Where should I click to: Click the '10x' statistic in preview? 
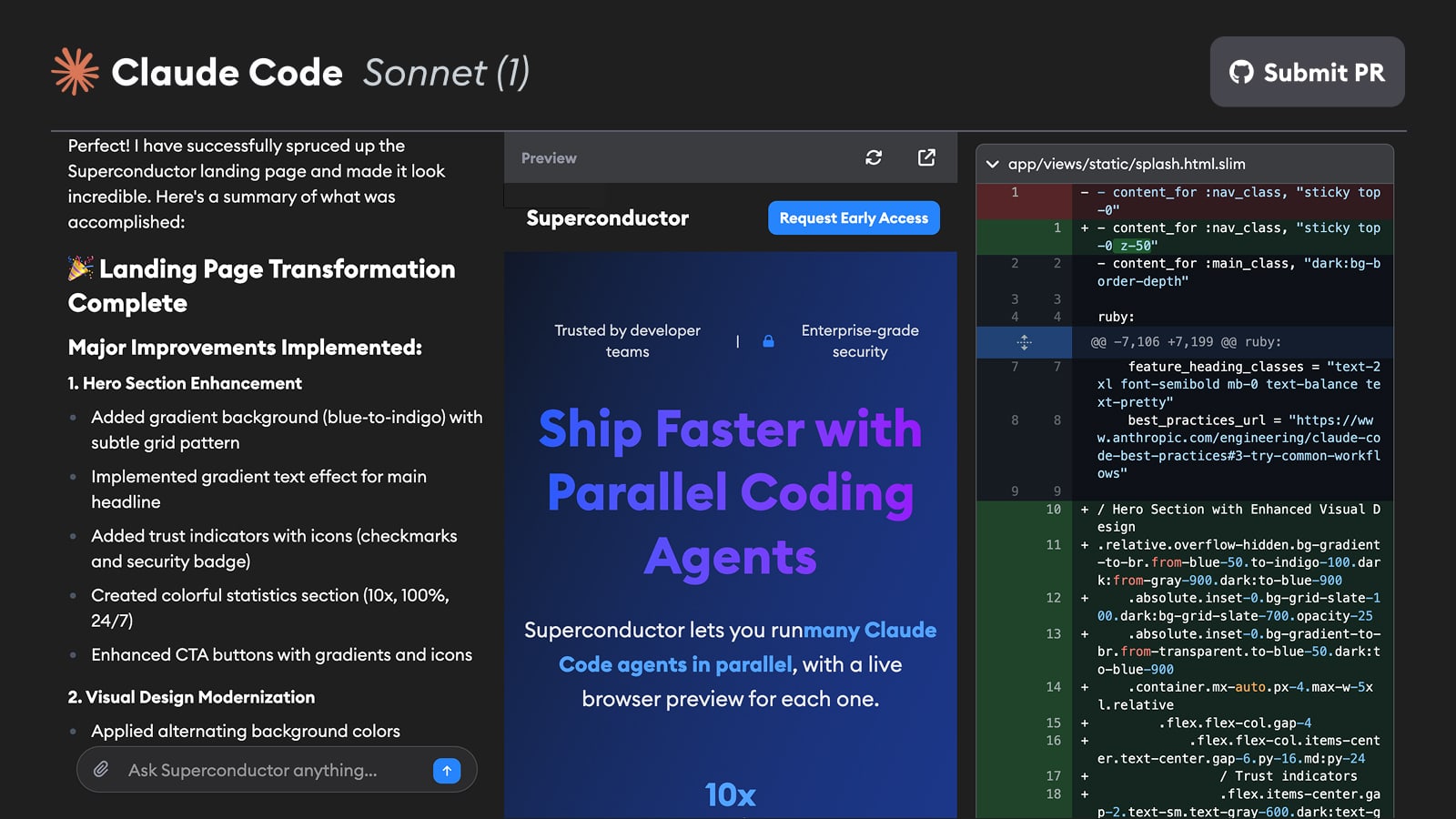tap(730, 795)
